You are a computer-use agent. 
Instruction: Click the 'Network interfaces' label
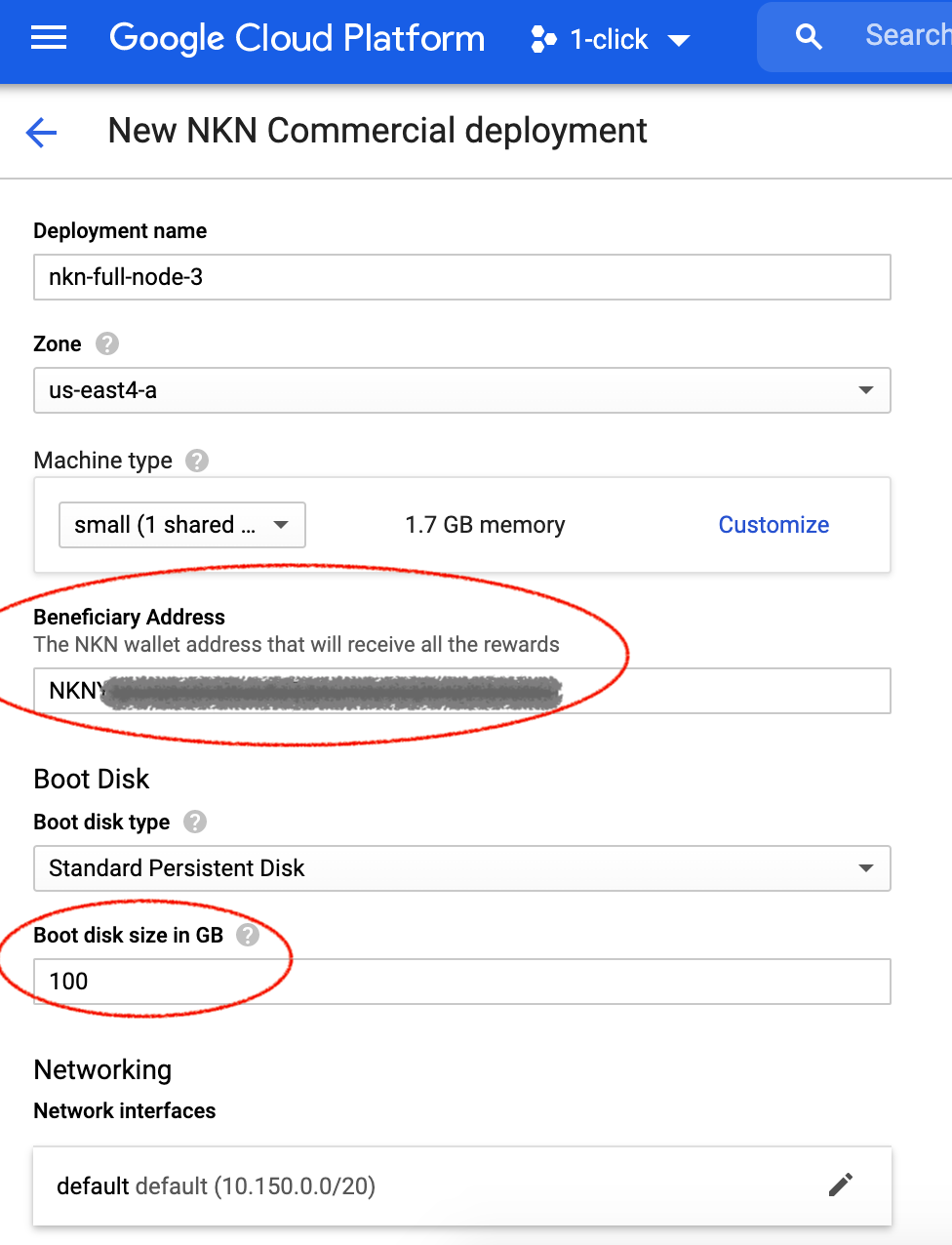(x=125, y=1110)
